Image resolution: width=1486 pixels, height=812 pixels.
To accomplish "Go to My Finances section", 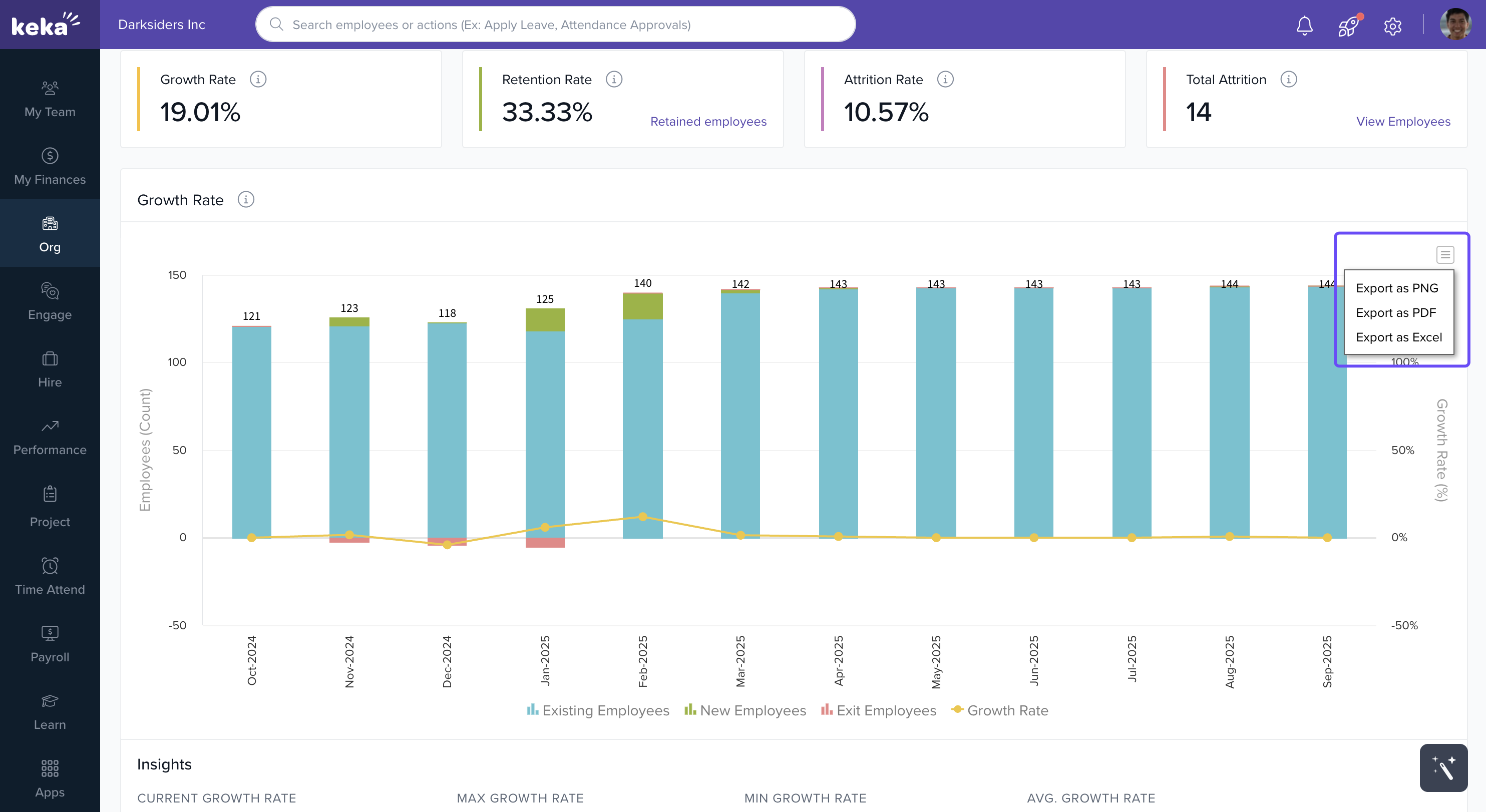I will 50,166.
